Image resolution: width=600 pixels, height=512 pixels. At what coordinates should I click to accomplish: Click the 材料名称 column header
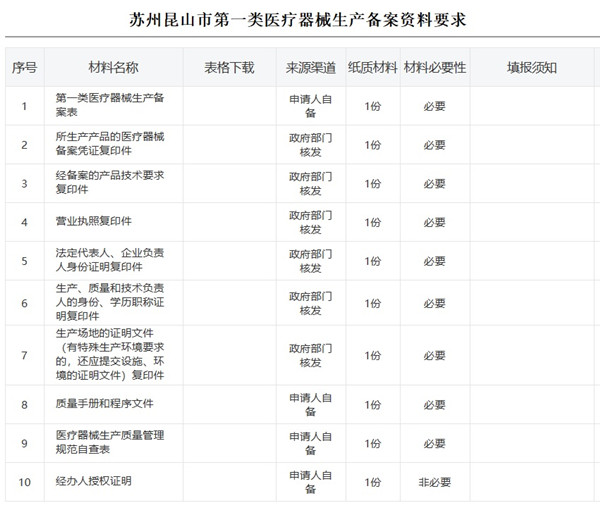114,68
